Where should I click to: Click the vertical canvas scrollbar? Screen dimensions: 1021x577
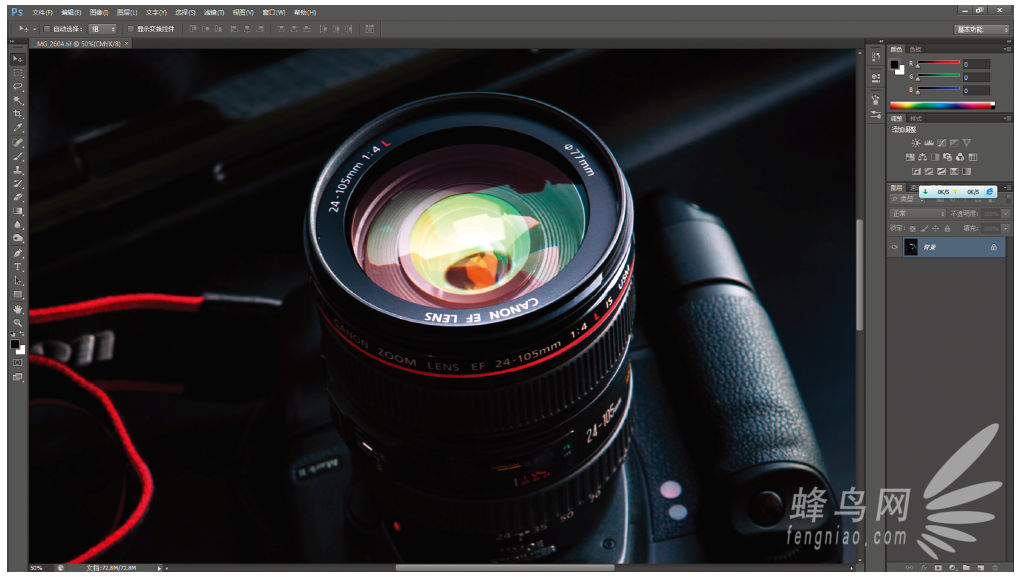click(x=860, y=275)
